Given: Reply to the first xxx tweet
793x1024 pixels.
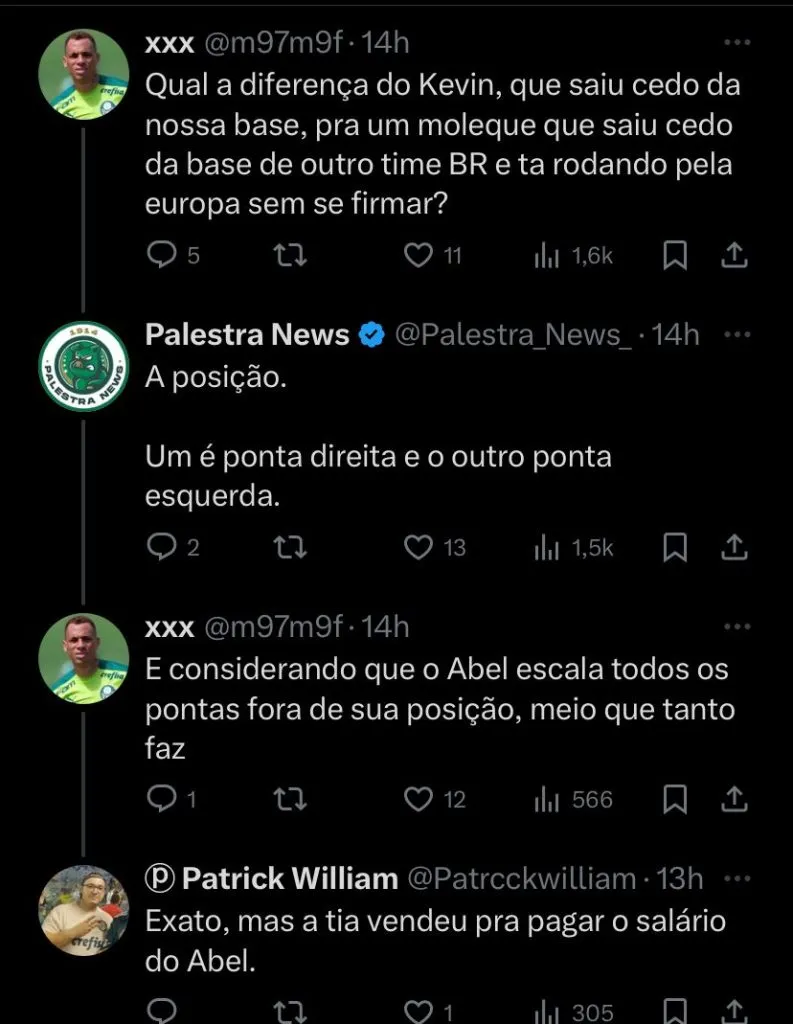Looking at the screenshot, I should tap(162, 256).
